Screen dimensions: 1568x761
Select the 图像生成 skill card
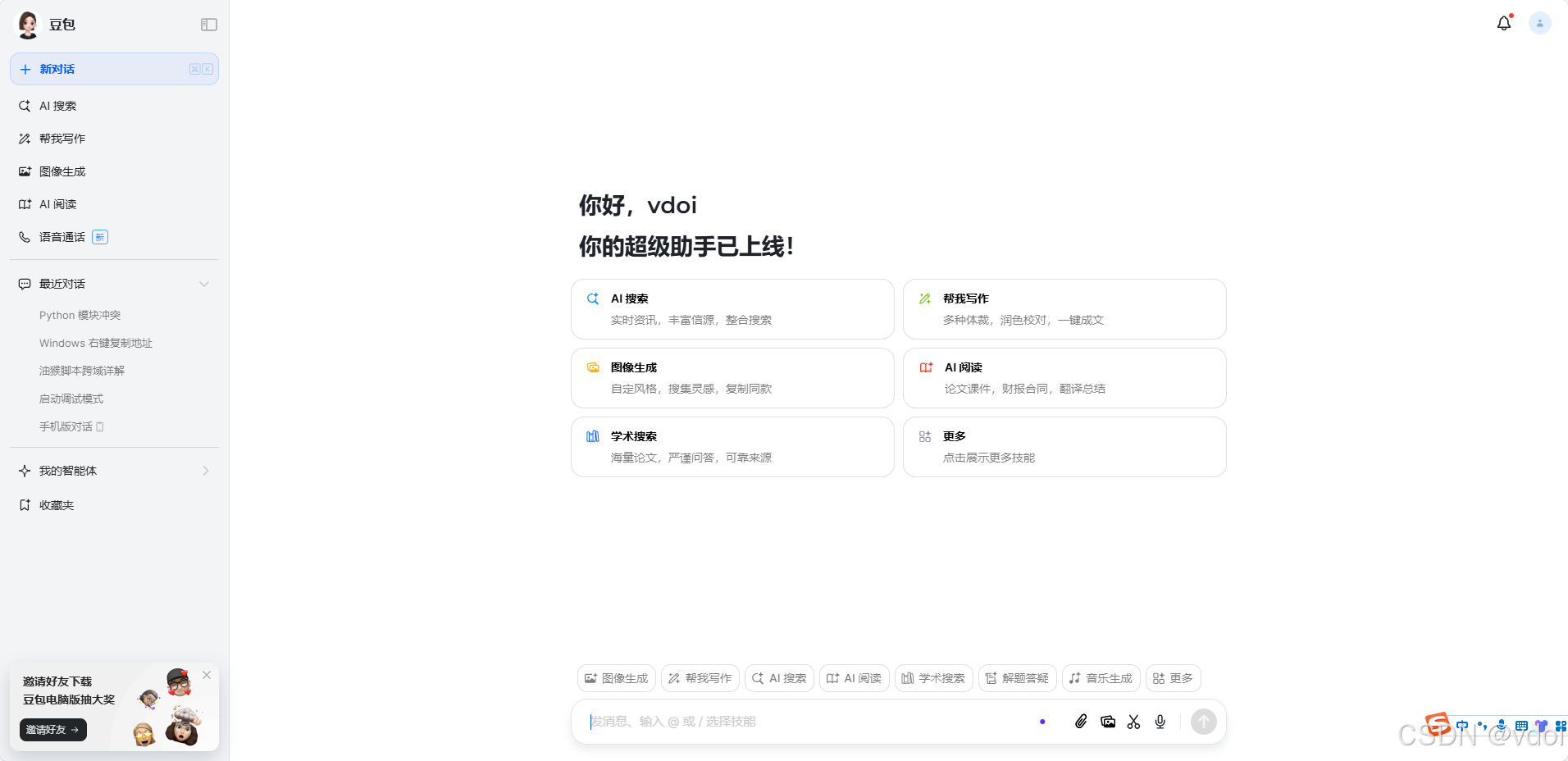coord(732,378)
